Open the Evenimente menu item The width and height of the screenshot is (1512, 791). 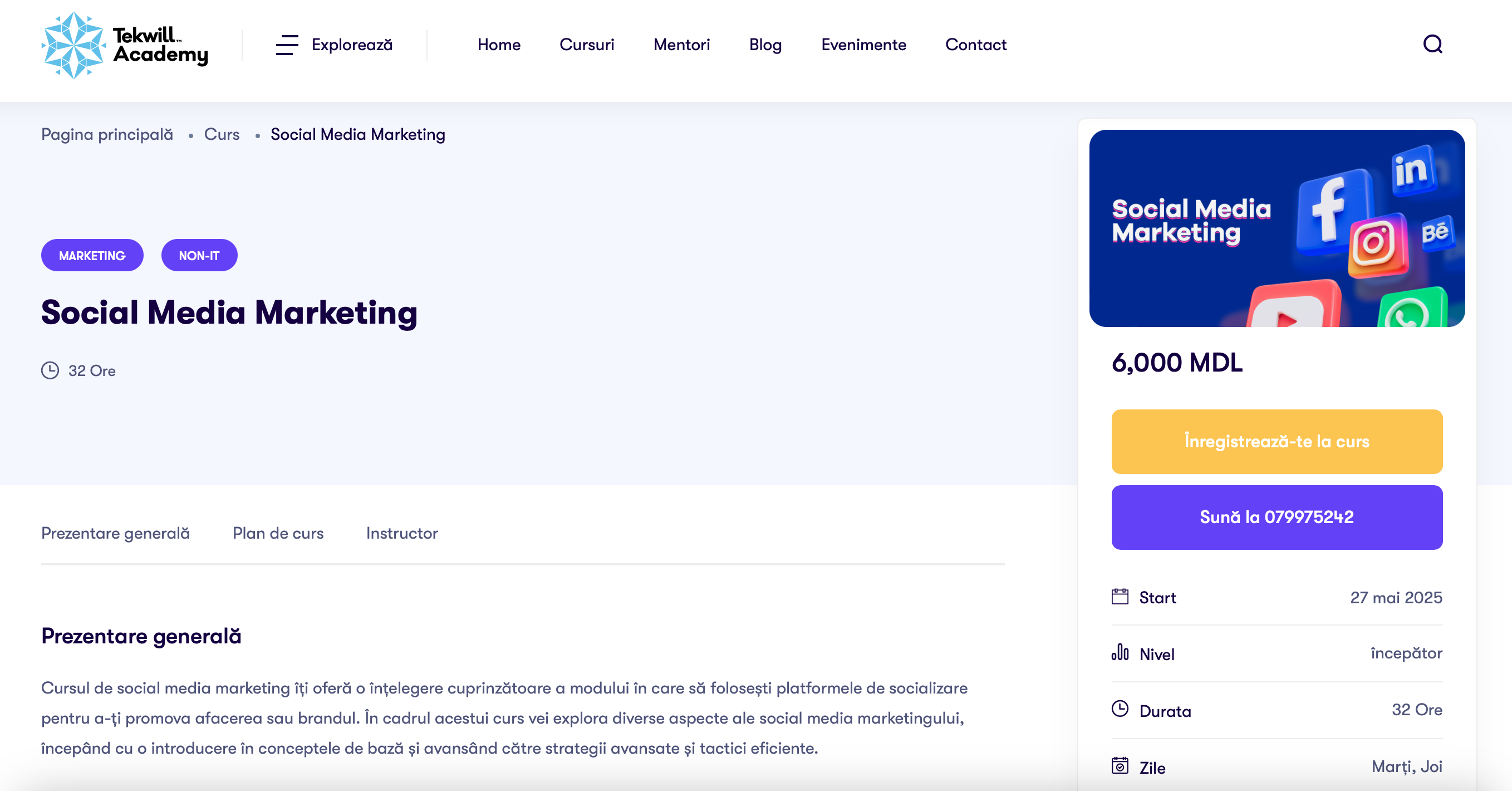point(863,45)
